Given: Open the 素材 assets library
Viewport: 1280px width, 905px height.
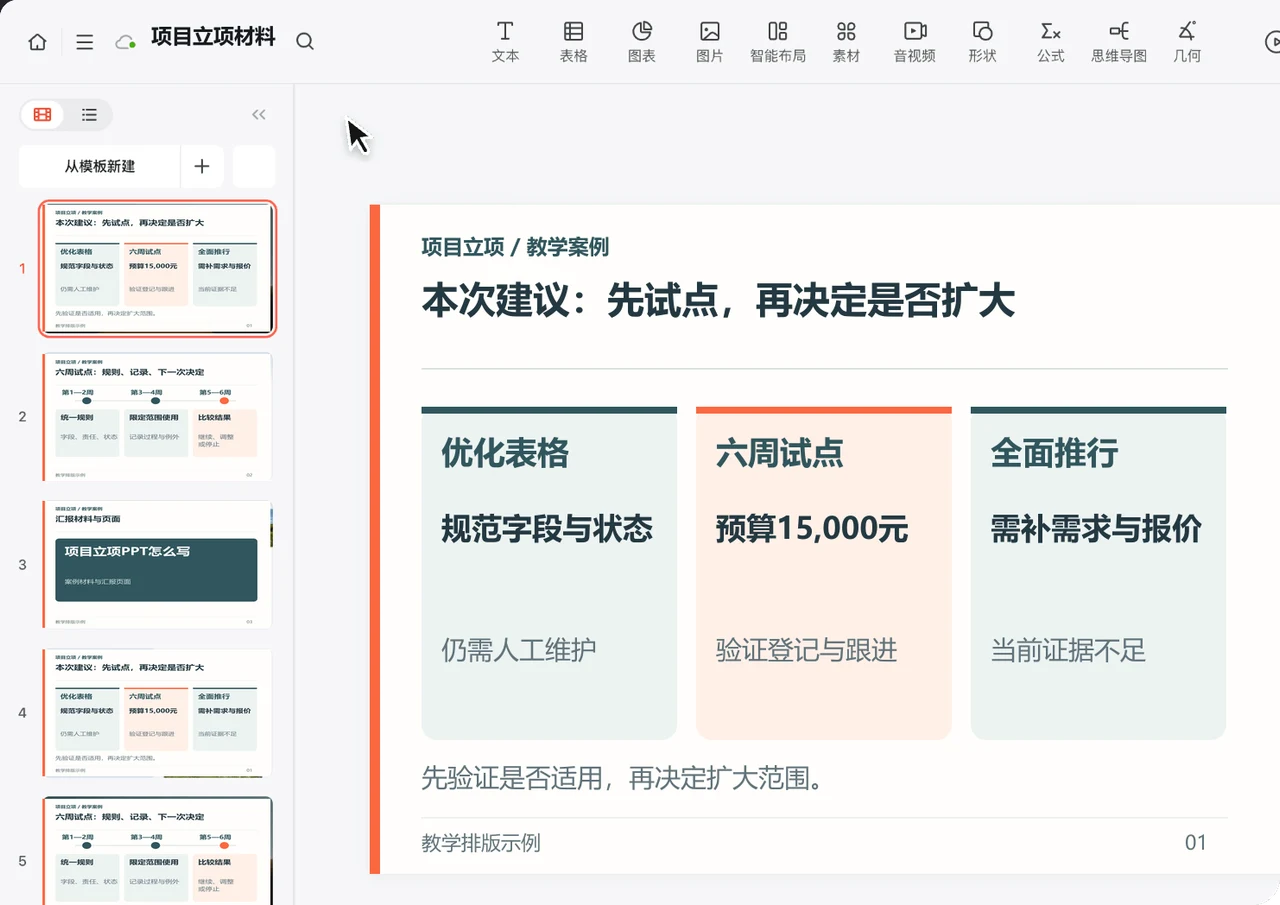Looking at the screenshot, I should (x=846, y=42).
